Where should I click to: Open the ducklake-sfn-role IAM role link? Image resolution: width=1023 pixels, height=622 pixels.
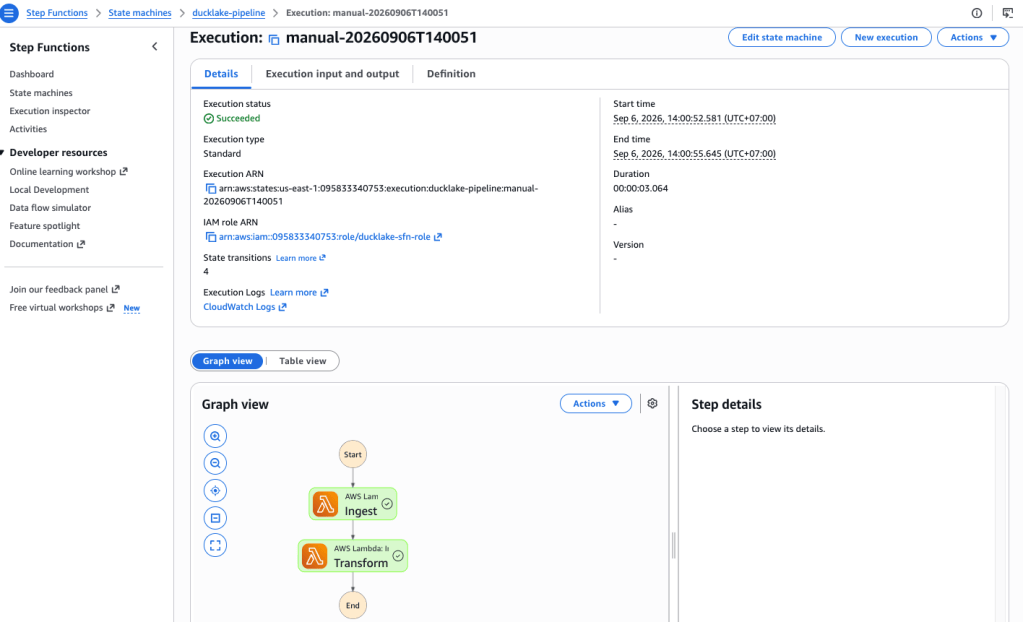pyautogui.click(x=324, y=237)
